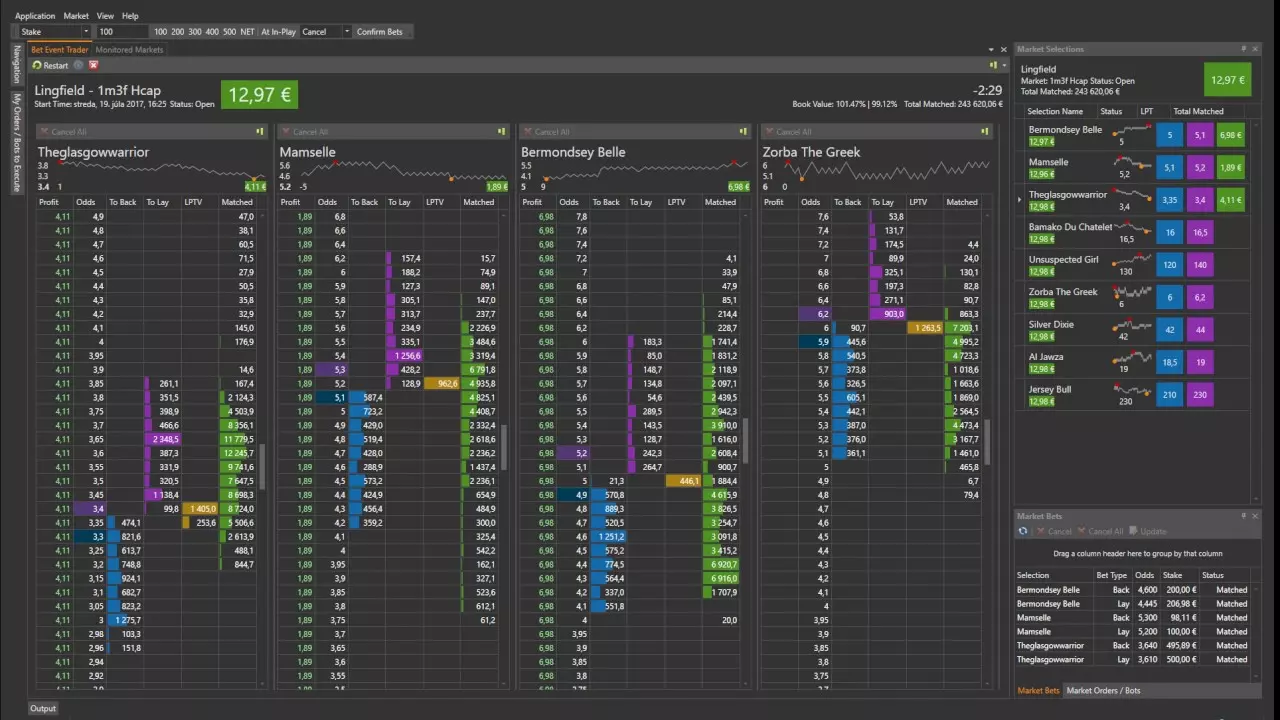Open the View menu
This screenshot has height=720, width=1280.
coord(105,16)
